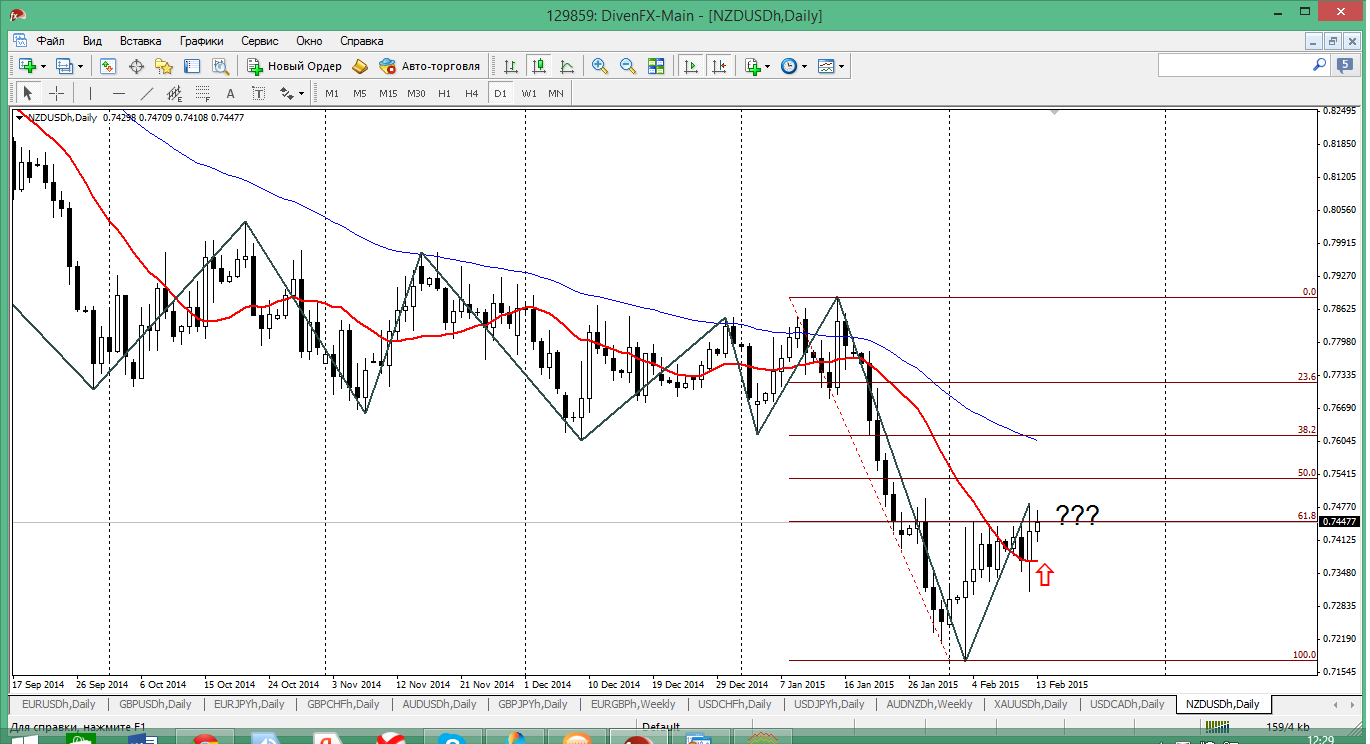Screen dimensions: 1370x744
Task: Select the D1 timeframe
Action: click(x=501, y=93)
